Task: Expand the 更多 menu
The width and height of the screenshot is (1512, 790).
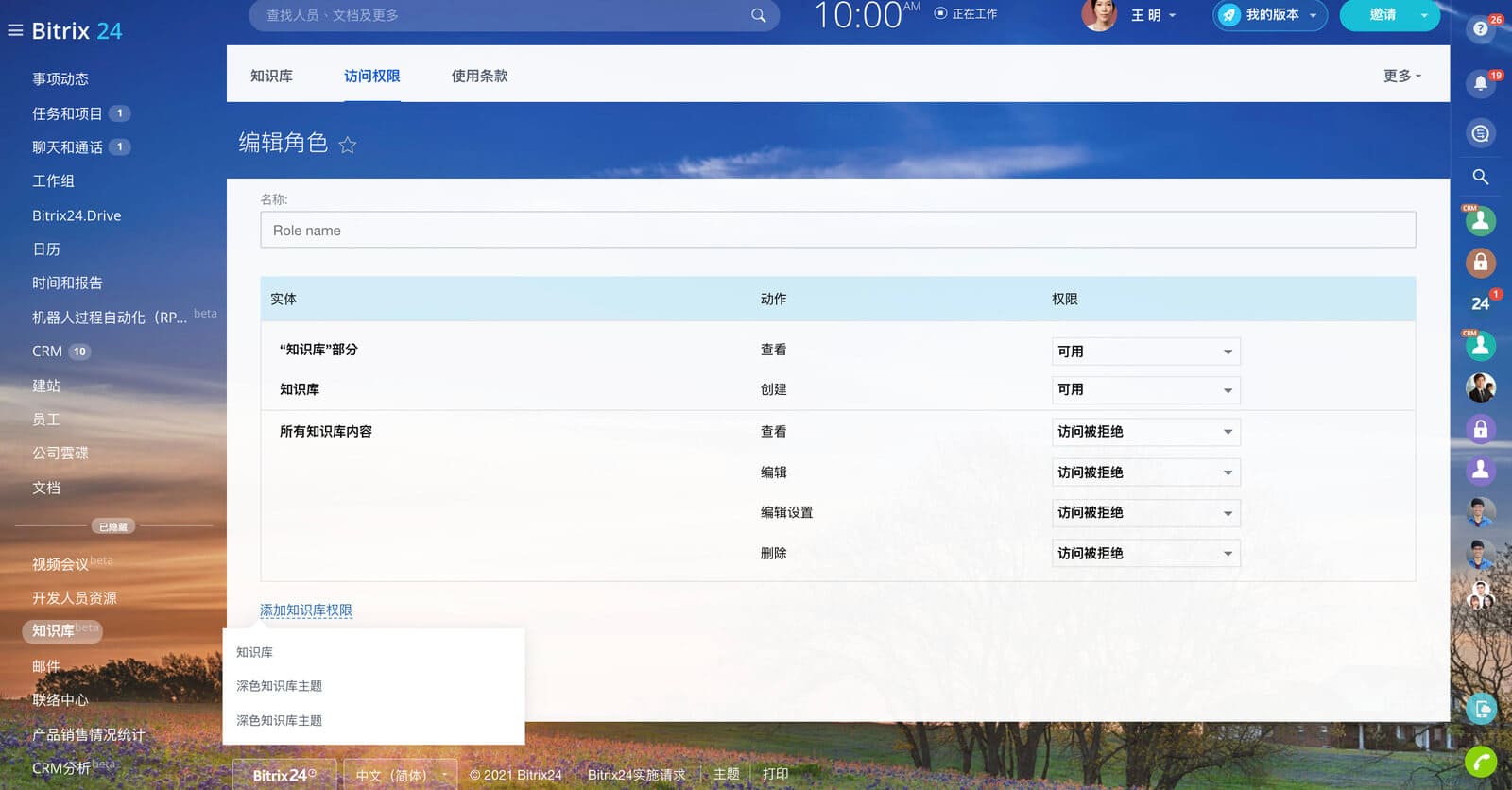Action: coord(1402,76)
